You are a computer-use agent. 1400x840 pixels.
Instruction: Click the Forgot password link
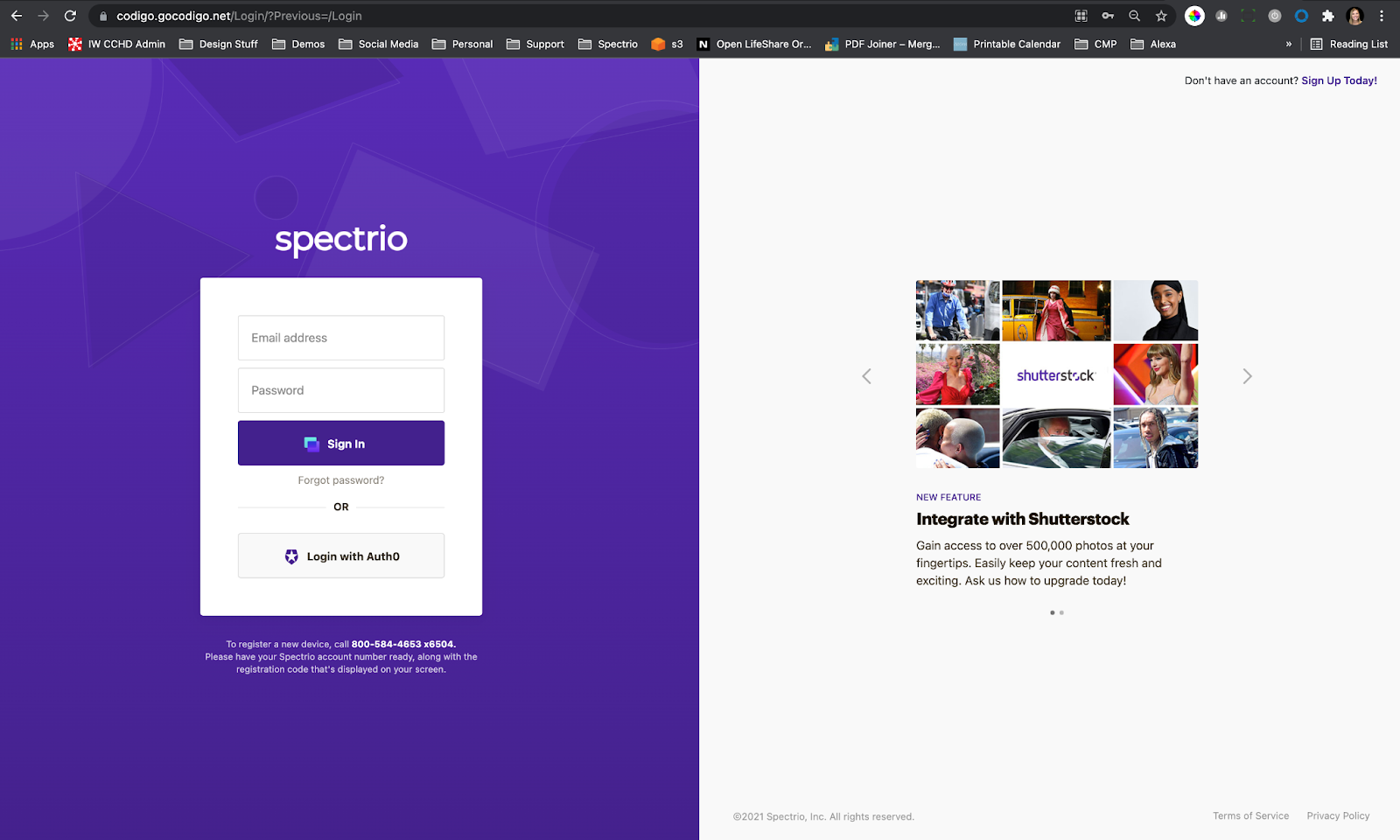[x=341, y=480]
